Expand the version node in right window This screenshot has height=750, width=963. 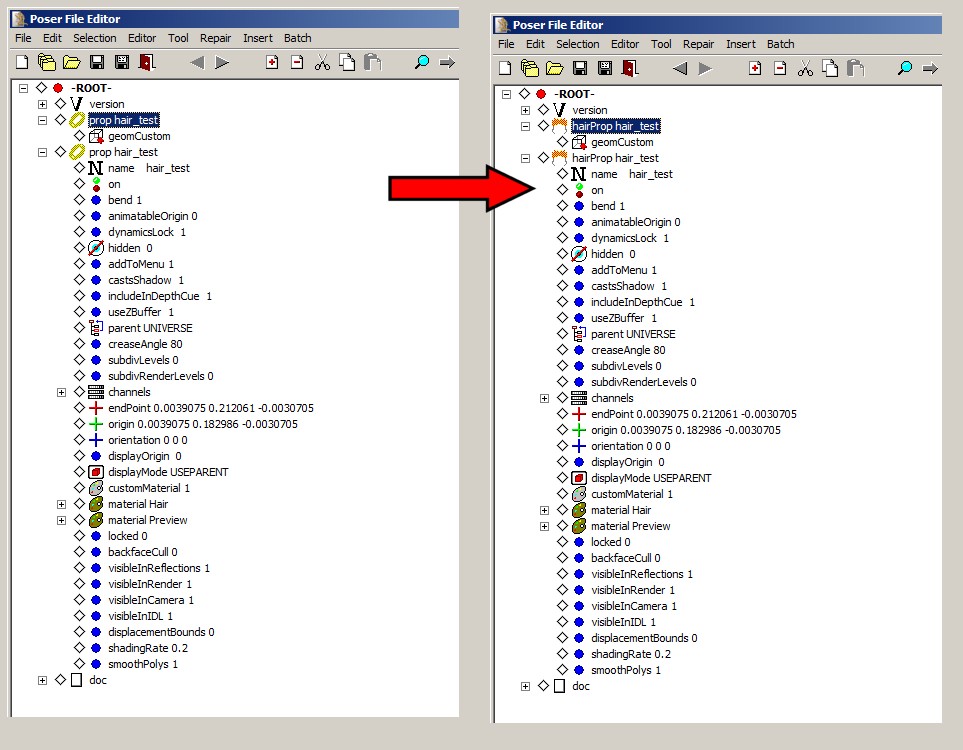(526, 111)
